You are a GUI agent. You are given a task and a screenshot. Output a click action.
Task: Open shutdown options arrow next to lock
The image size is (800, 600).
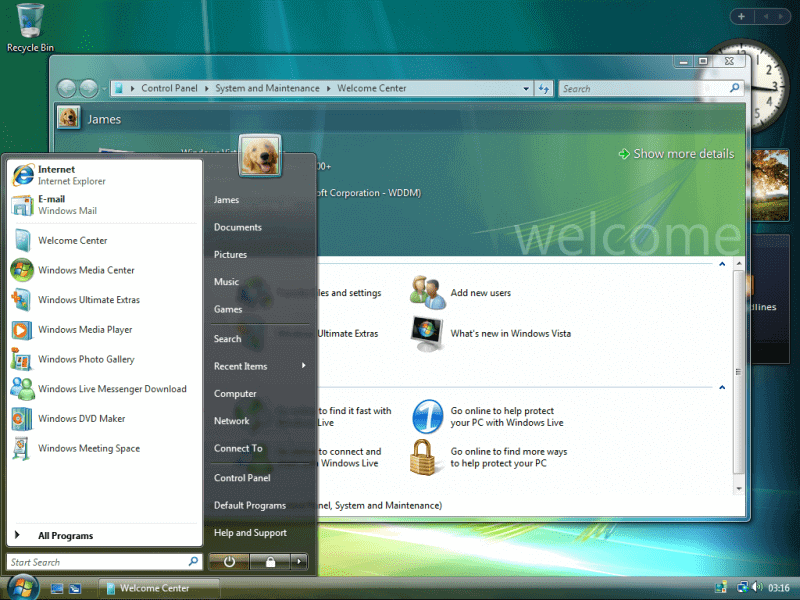click(x=299, y=562)
